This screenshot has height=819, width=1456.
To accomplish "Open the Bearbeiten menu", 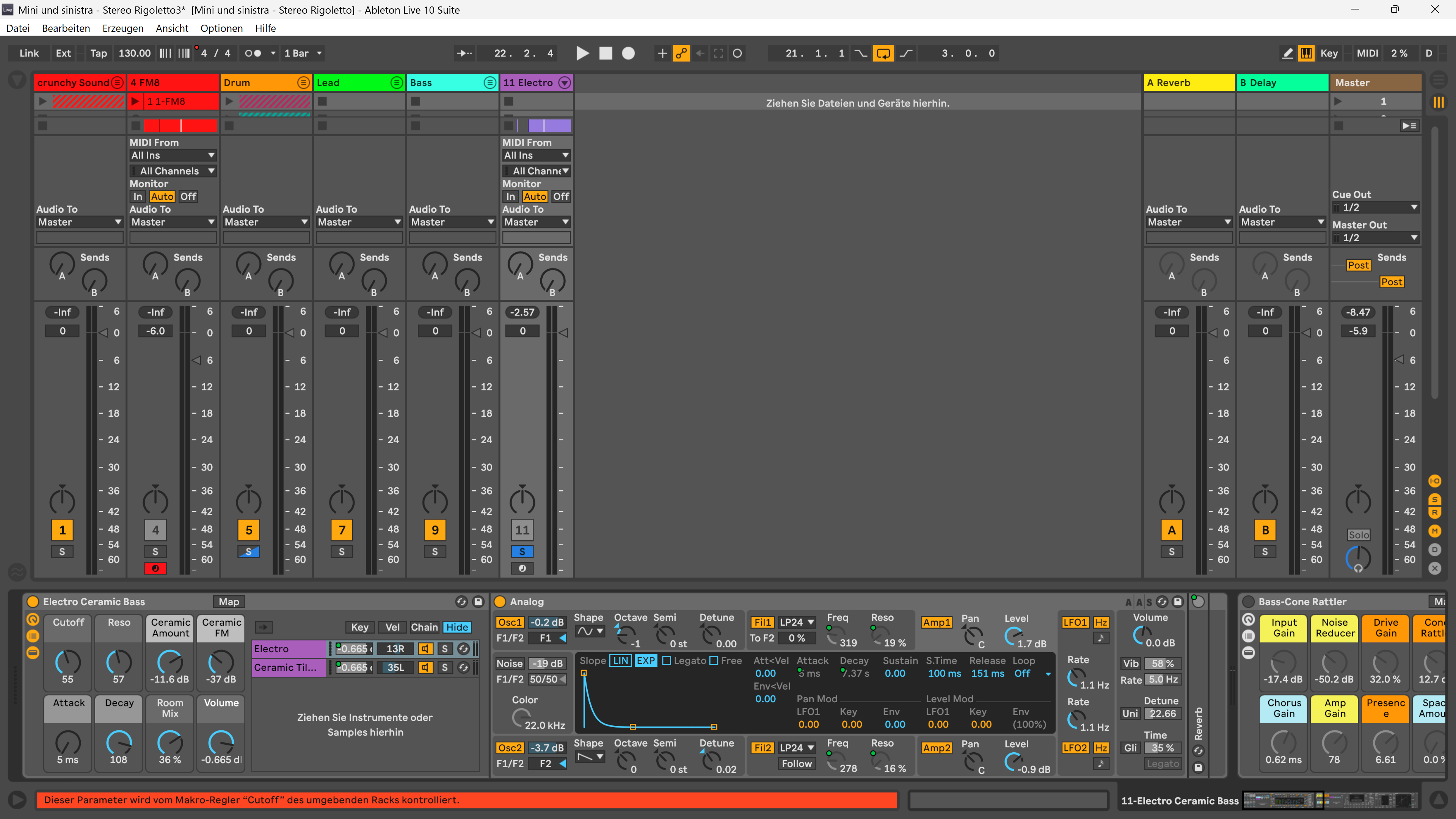I will click(66, 28).
